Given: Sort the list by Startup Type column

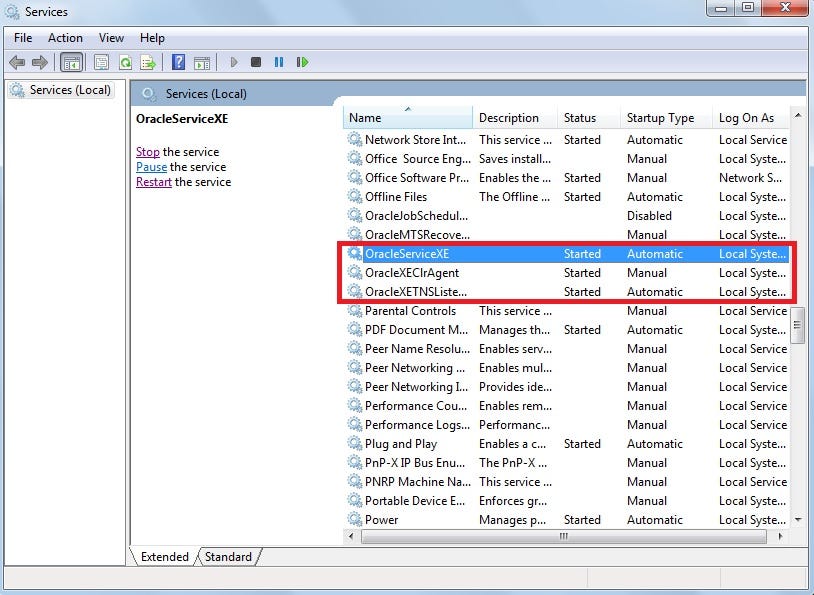Looking at the screenshot, I should (x=660, y=118).
